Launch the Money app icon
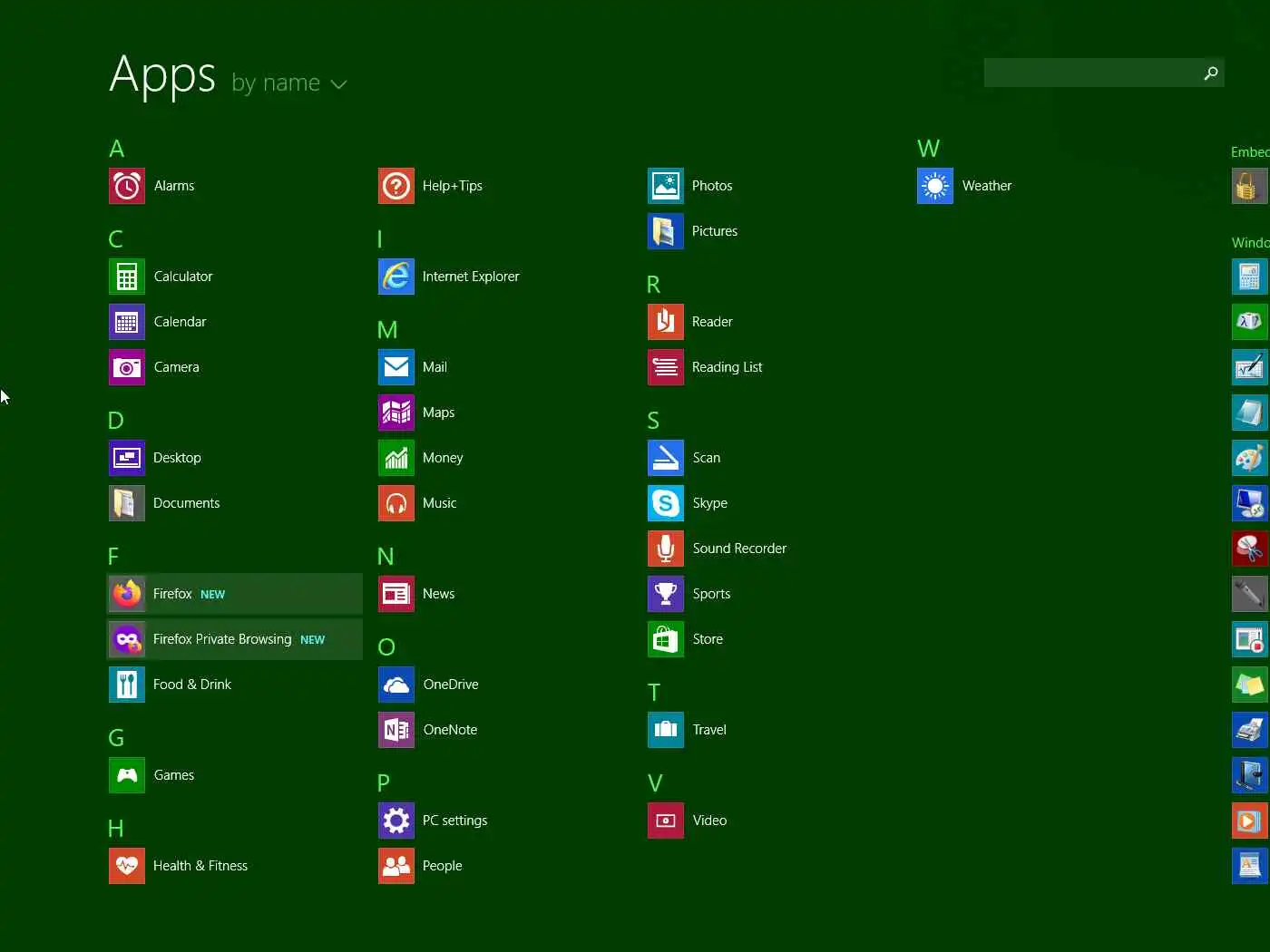This screenshot has height=952, width=1270. point(396,458)
